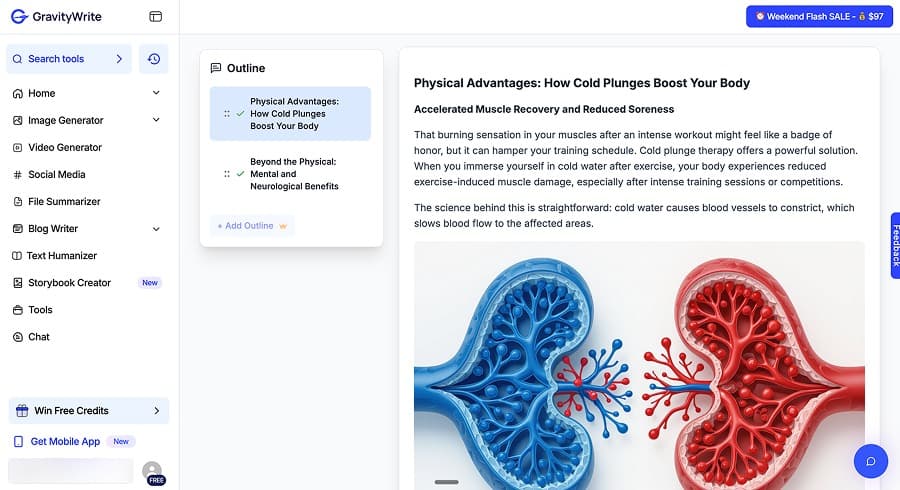Open Storybook Creator menu item

[69, 283]
